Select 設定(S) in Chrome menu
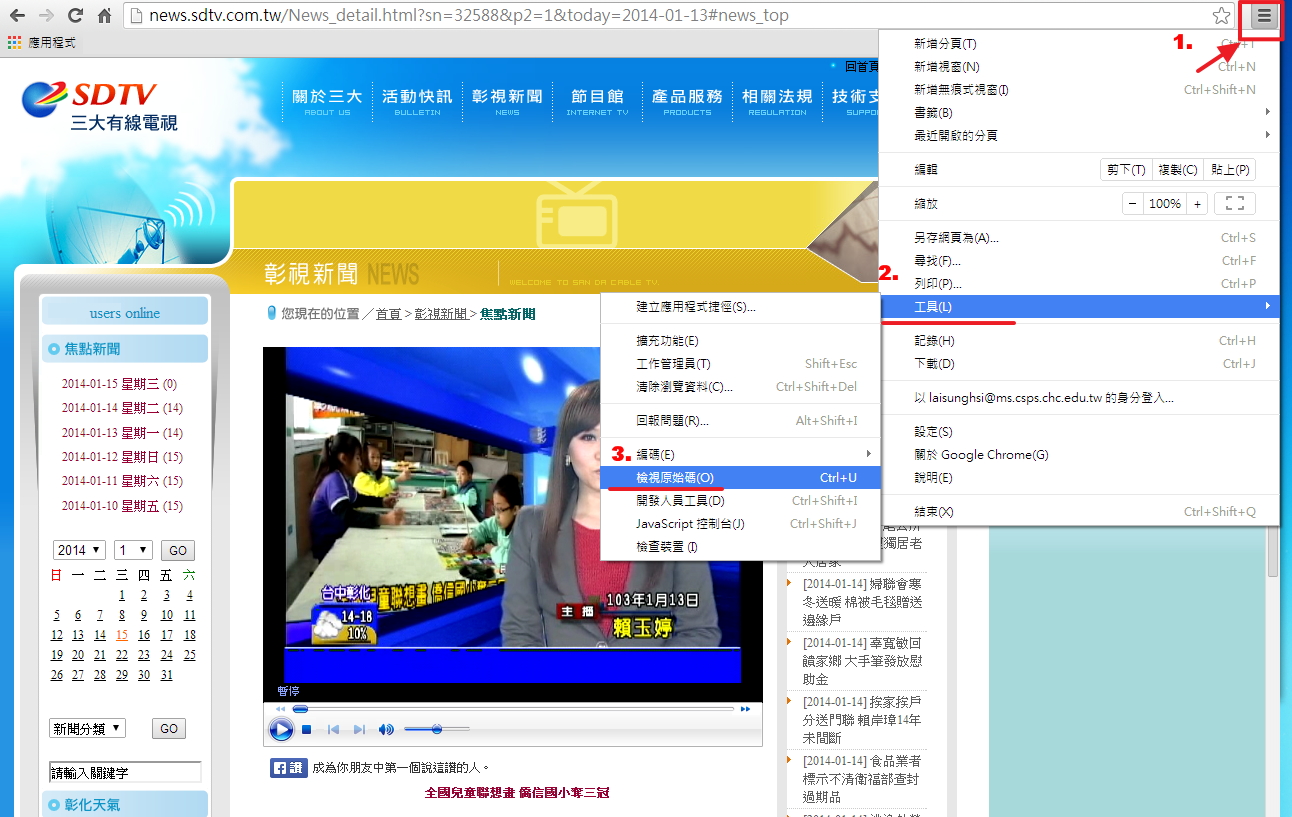 (x=1080, y=432)
